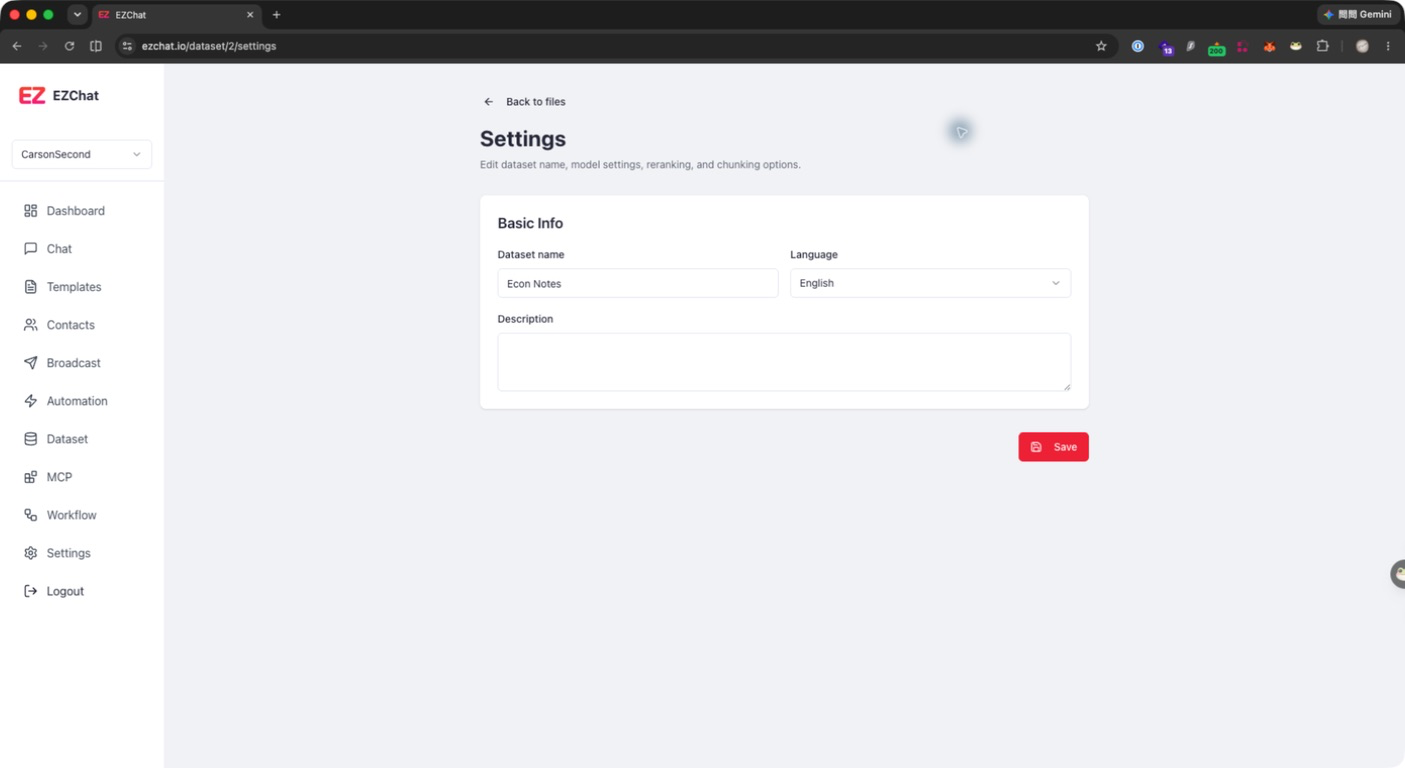The image size is (1405, 768).
Task: Click the Workflow icon in sidebar
Action: coord(30,515)
